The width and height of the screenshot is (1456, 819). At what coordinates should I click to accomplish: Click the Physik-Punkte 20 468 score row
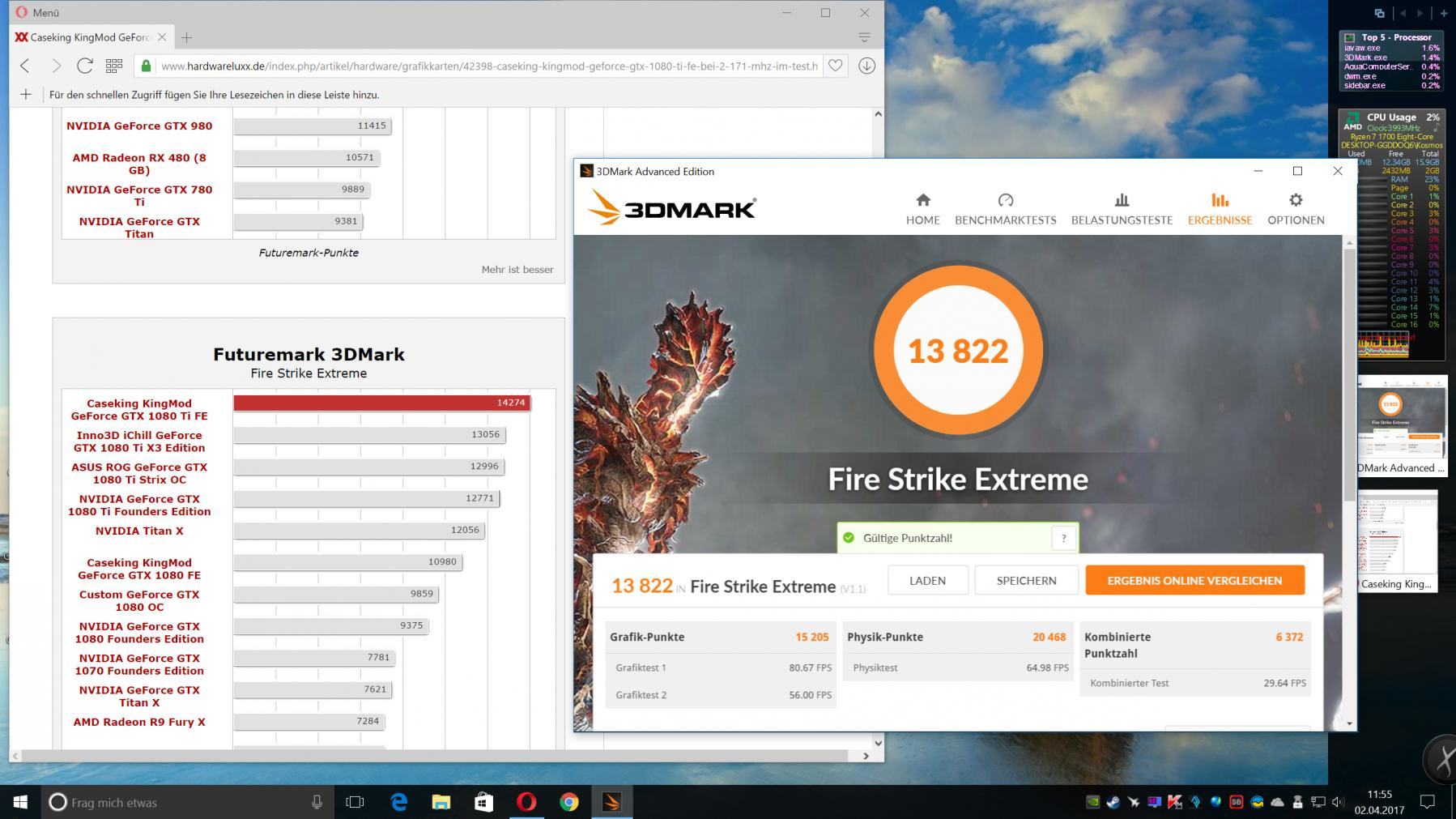coord(956,637)
